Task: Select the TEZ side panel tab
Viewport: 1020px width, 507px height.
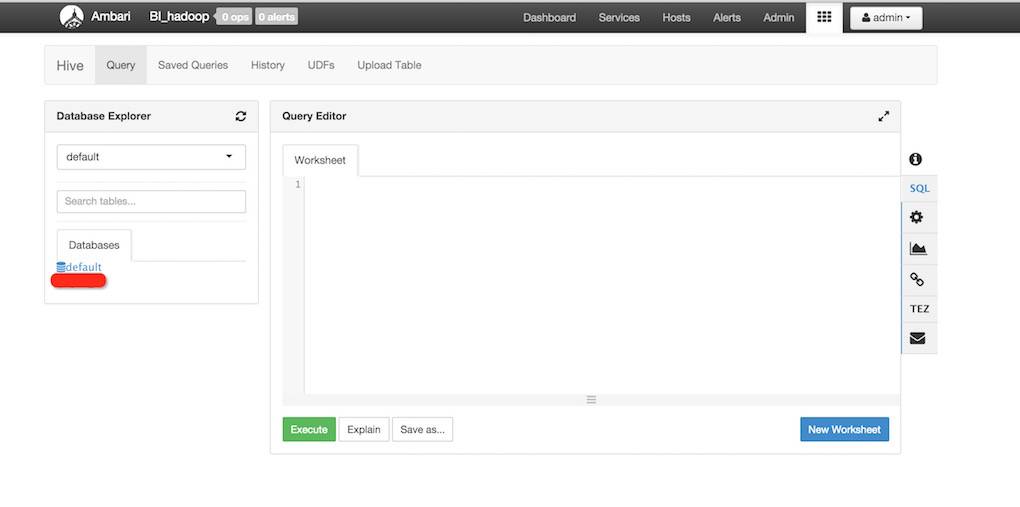Action: 919,309
